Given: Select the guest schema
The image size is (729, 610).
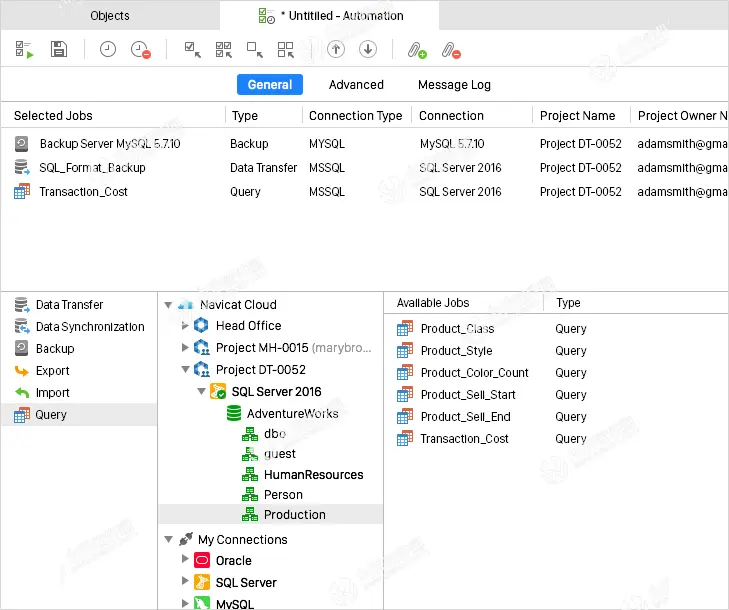Looking at the screenshot, I should pos(269,454).
